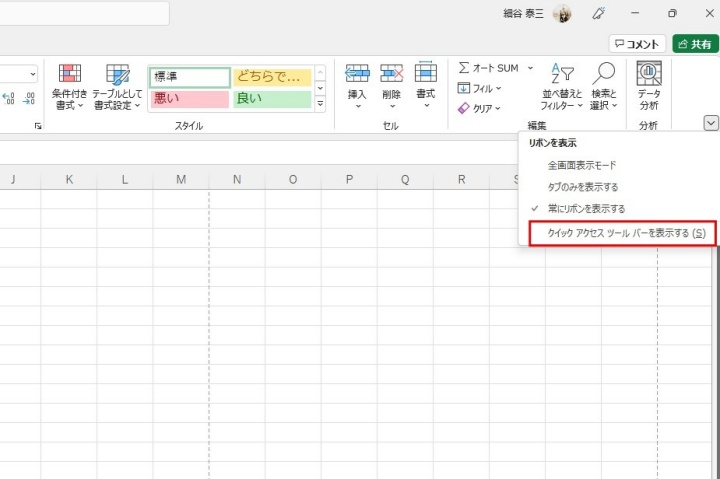Click the Delete cells (削除) icon
Screen dimensions: 720x479
392,73
